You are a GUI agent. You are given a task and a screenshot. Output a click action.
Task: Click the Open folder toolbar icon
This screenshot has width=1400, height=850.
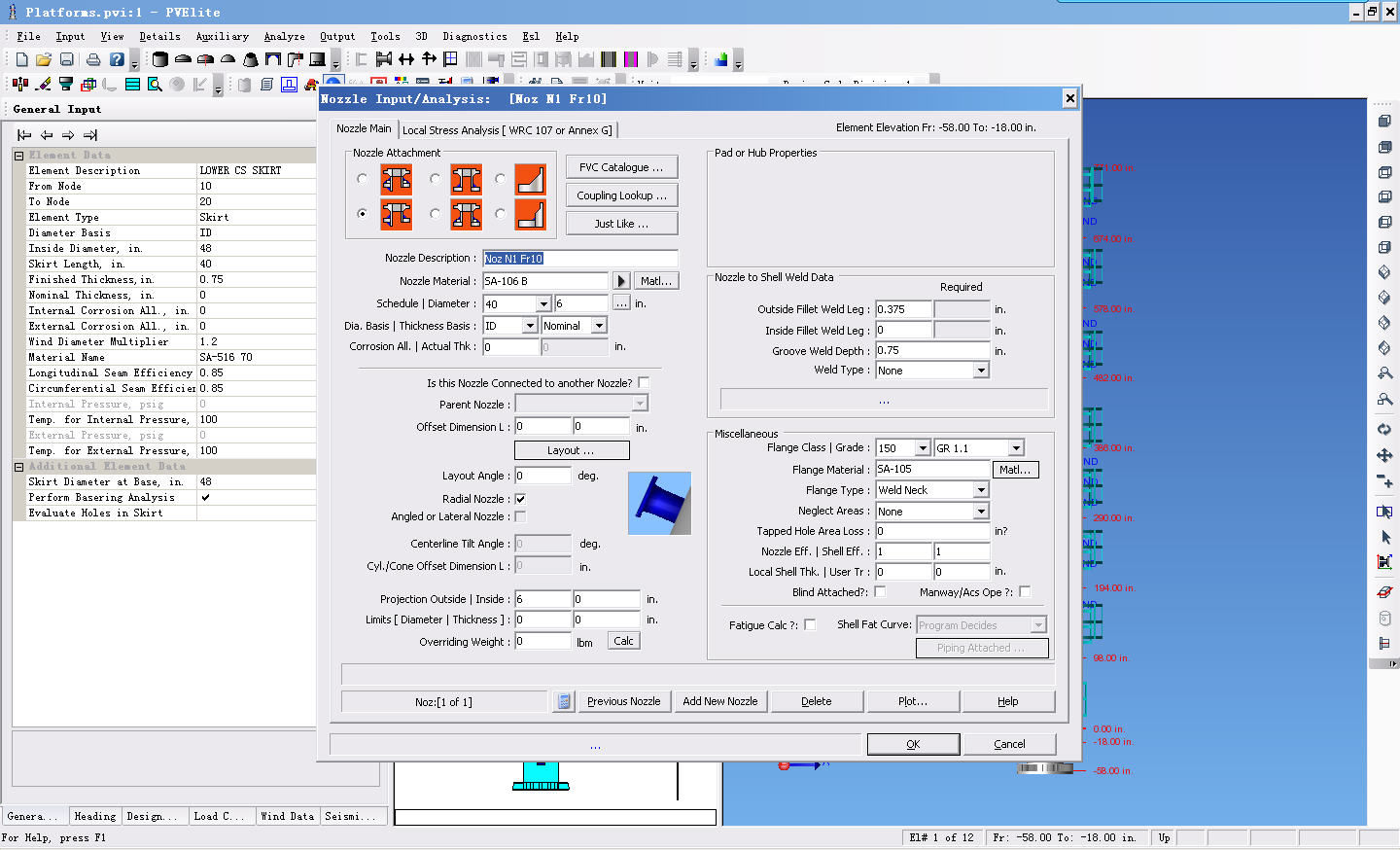44,60
